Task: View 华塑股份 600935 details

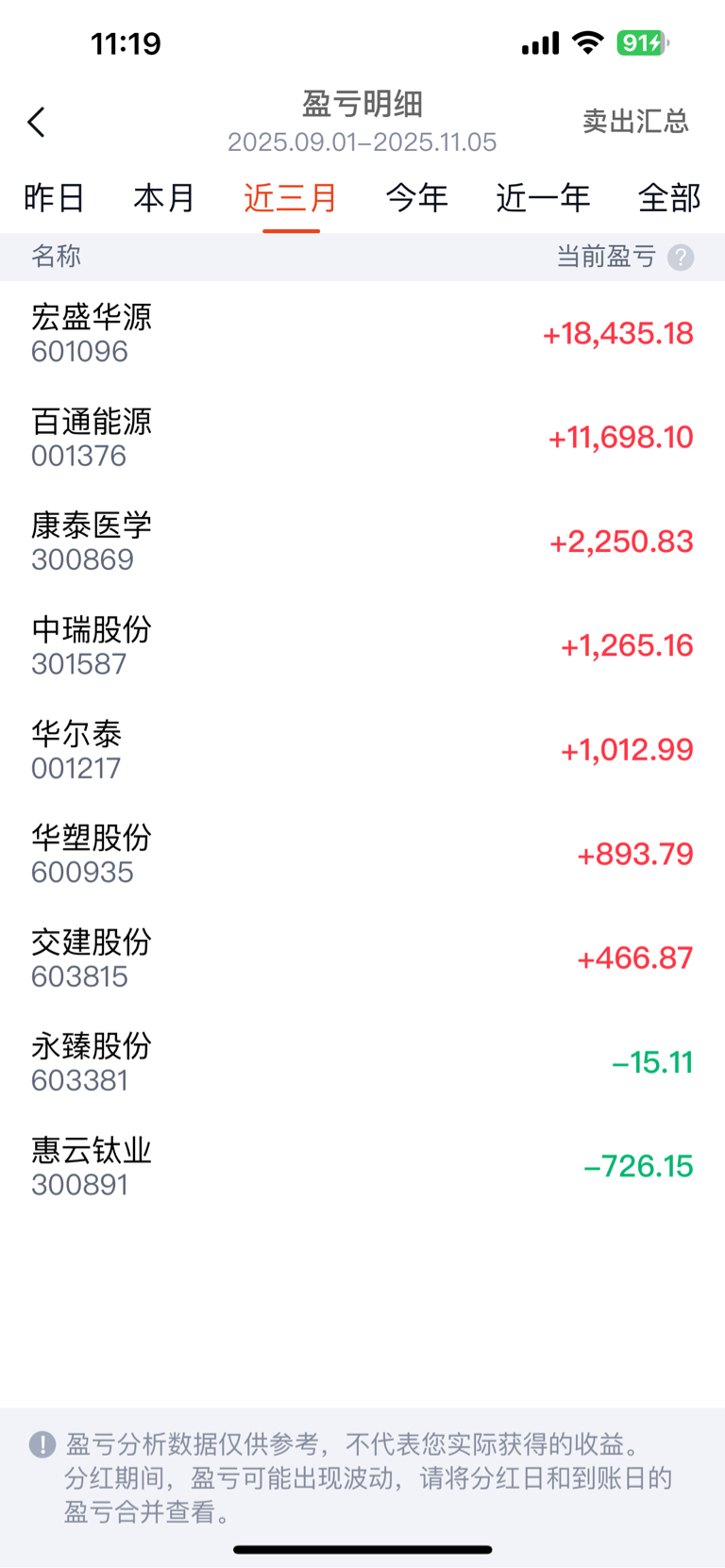Action: pyautogui.click(x=362, y=854)
